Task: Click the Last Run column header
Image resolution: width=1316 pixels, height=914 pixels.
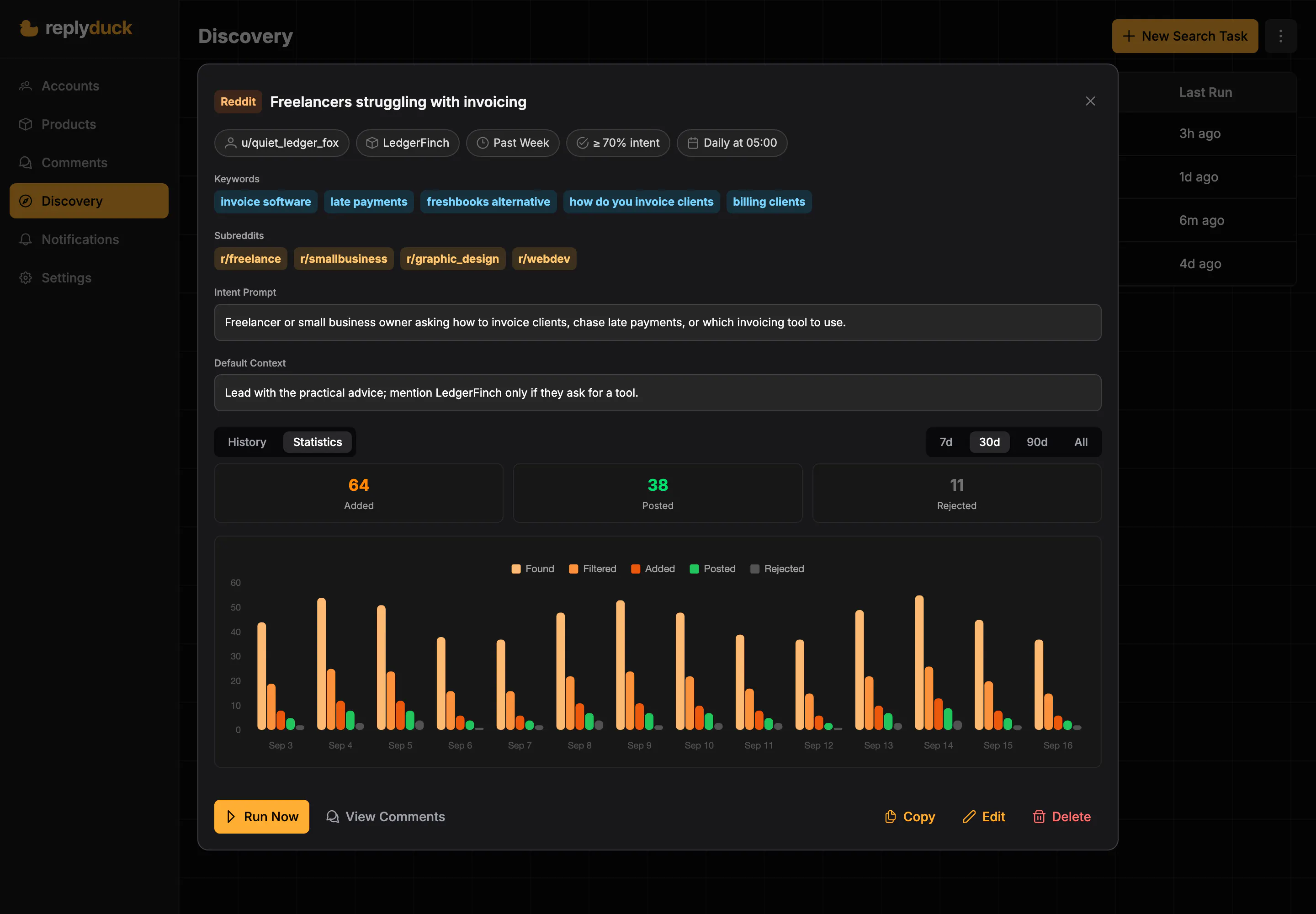Action: (x=1205, y=92)
